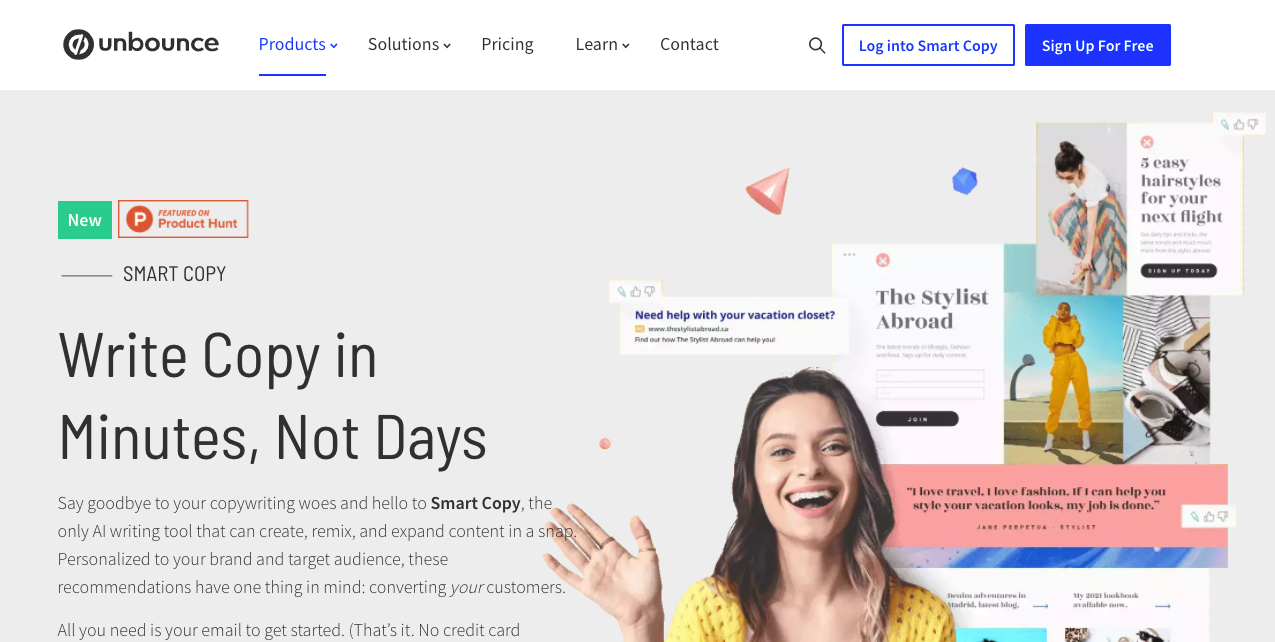Click the yellow outfit photo thumbnail
This screenshot has height=642, width=1275.
point(1063,378)
